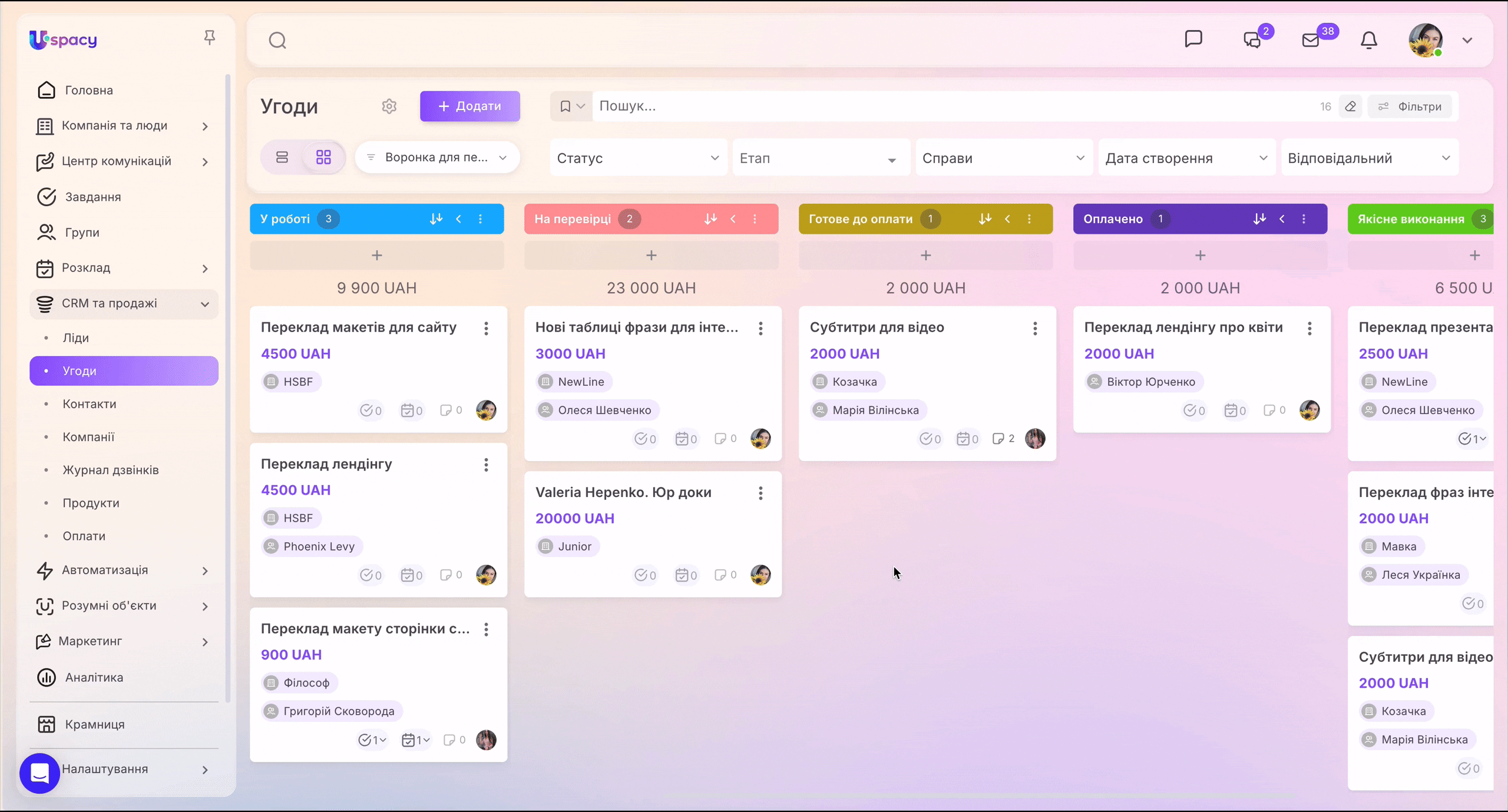
Task: Open menu of Субтитри для відео card
Action: tap(1035, 328)
